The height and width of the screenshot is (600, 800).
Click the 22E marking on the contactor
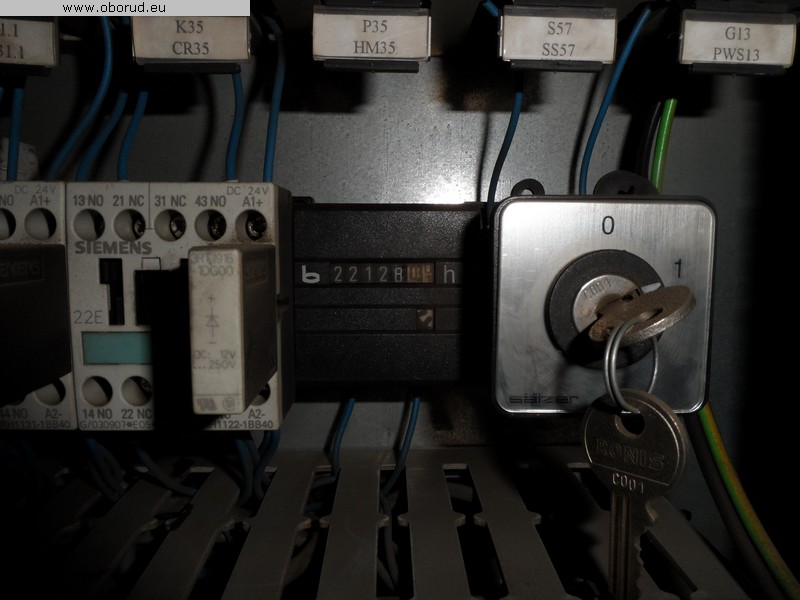(88, 317)
